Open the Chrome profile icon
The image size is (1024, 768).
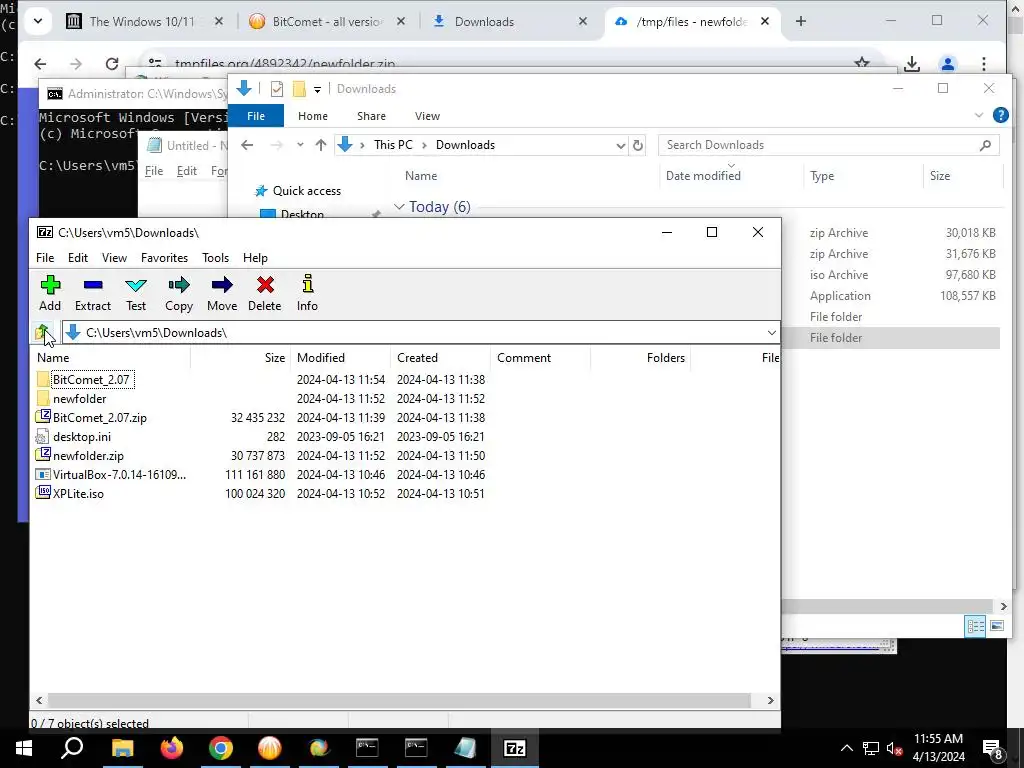(948, 63)
